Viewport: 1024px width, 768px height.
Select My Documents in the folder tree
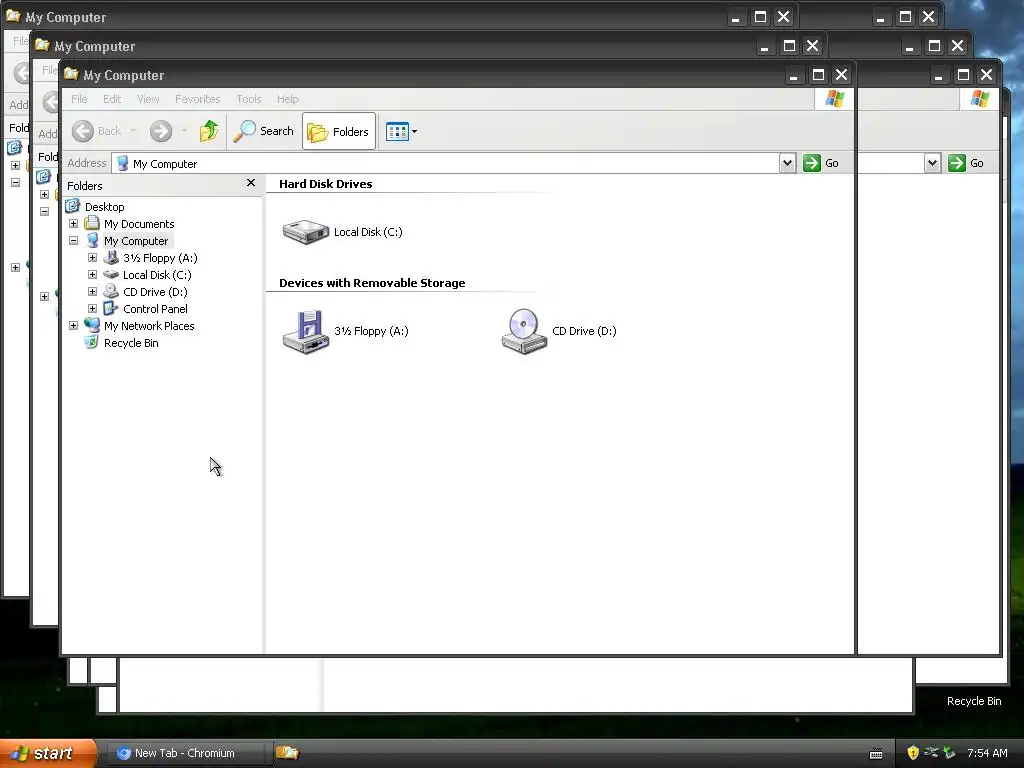click(139, 224)
